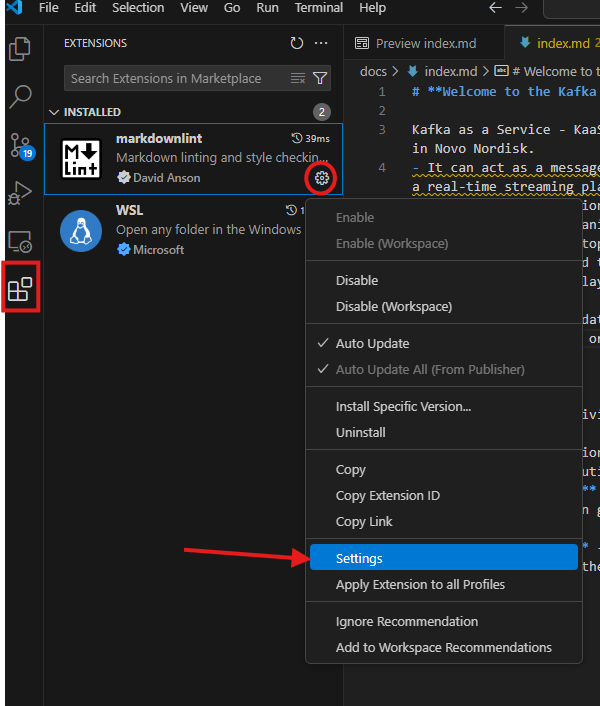Open the Go menu
Image resolution: width=600 pixels, height=706 pixels.
(x=232, y=8)
